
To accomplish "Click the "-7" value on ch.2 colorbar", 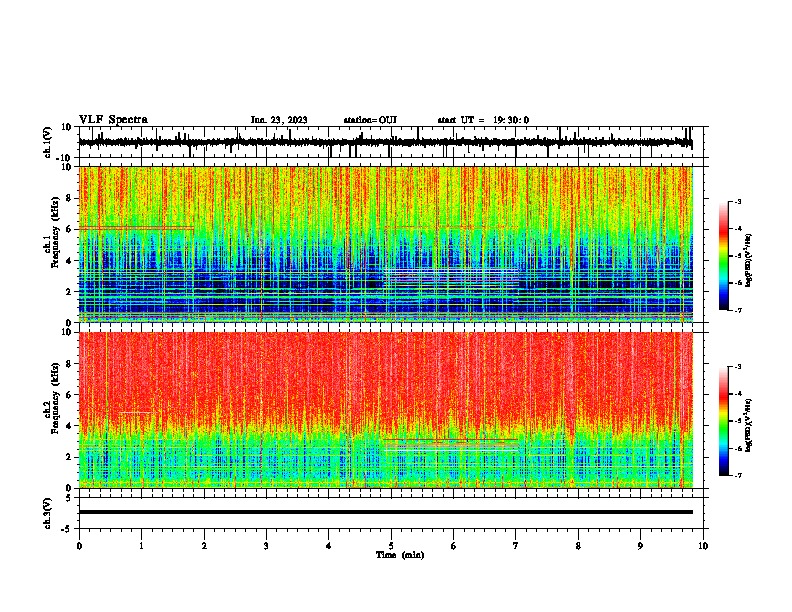I will [x=737, y=475].
